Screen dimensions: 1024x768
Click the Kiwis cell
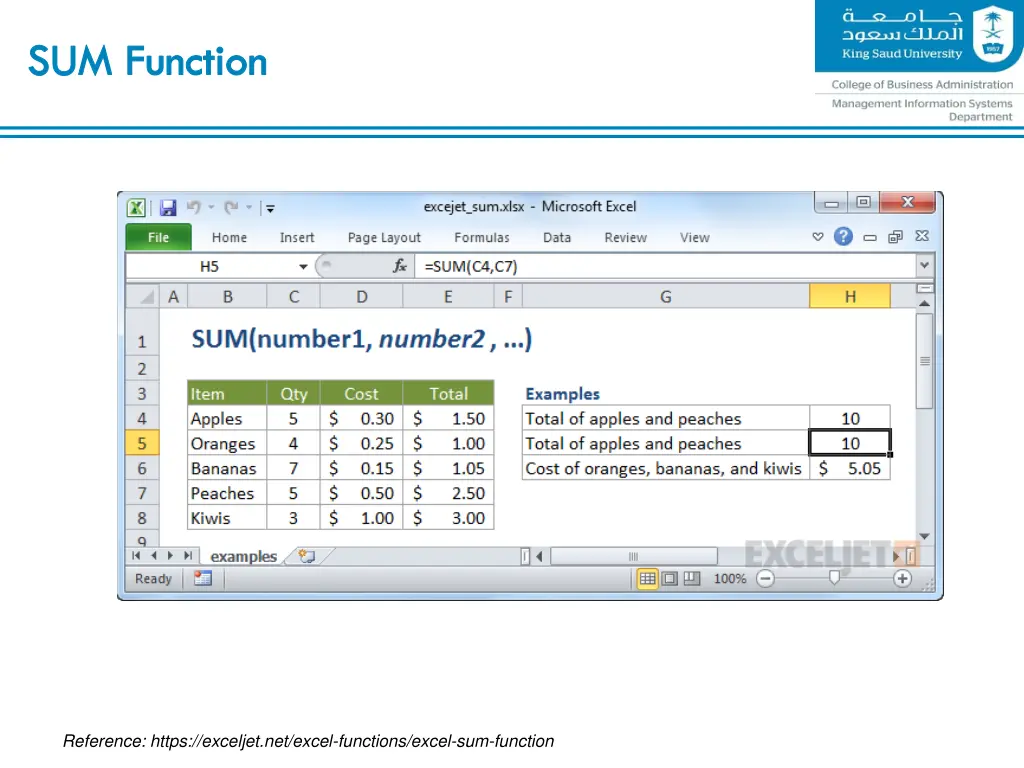[227, 518]
